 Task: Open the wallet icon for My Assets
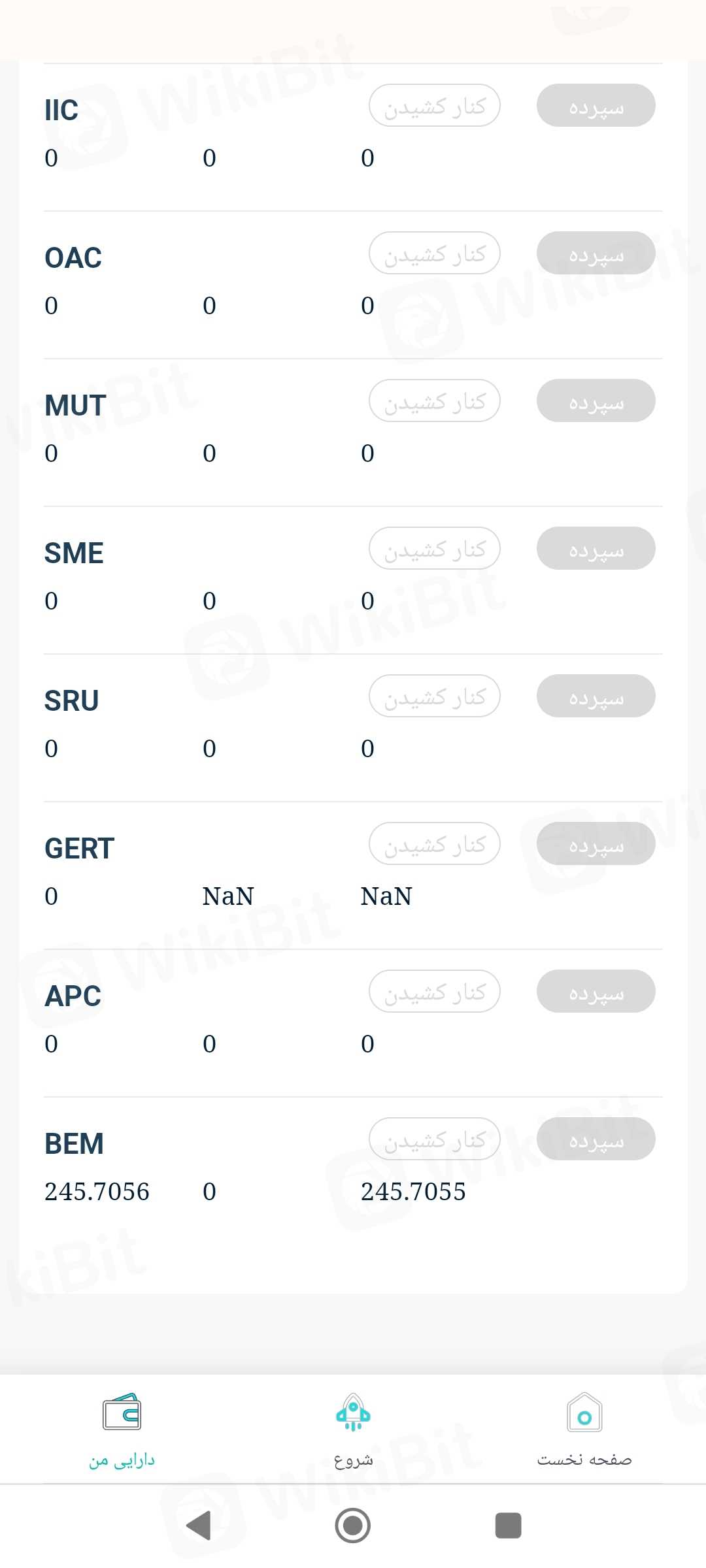122,1412
